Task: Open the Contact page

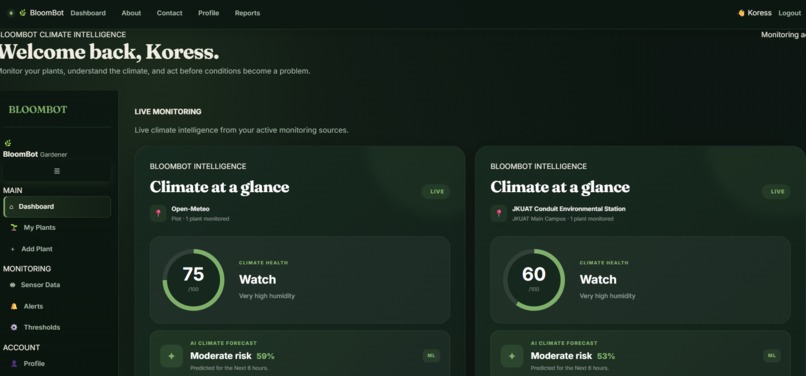Action: click(x=169, y=13)
